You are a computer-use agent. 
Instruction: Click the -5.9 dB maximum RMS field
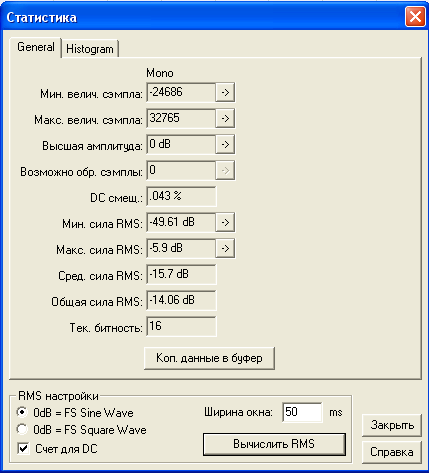pyautogui.click(x=181, y=248)
